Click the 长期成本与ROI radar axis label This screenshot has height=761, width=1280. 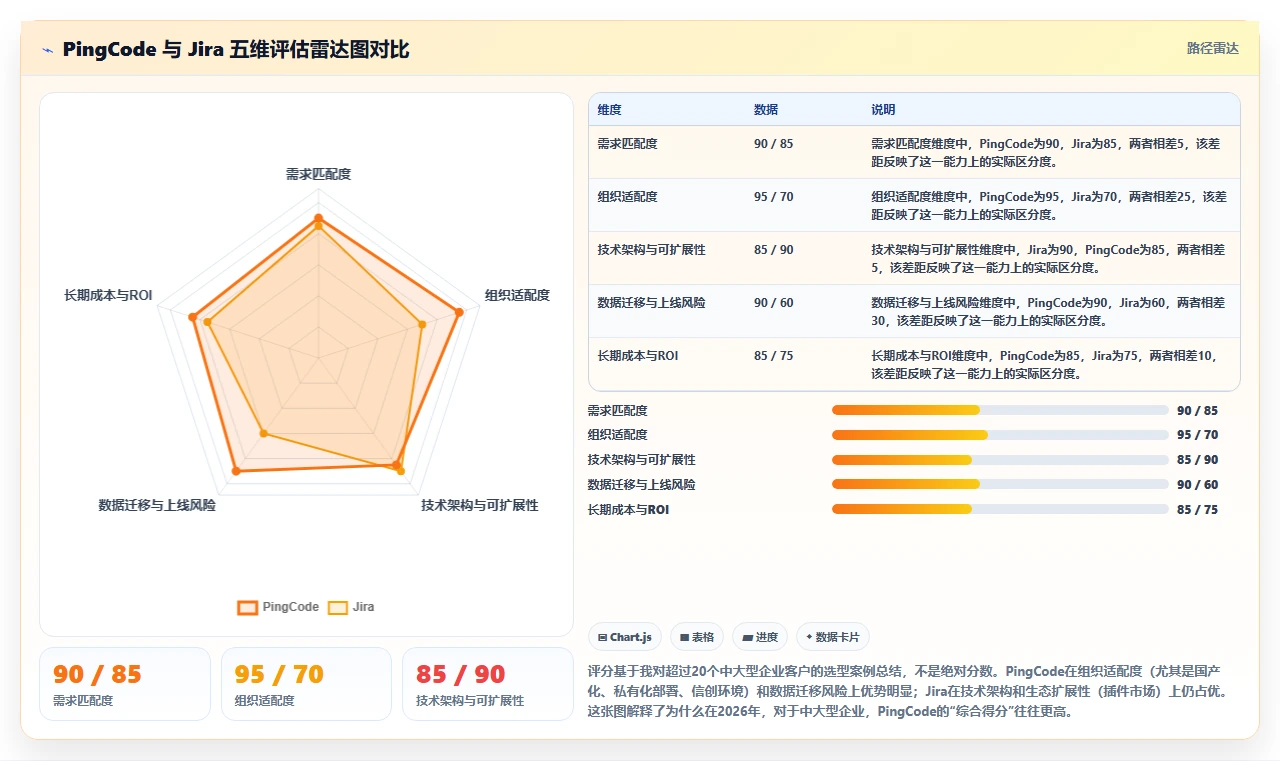[x=108, y=295]
